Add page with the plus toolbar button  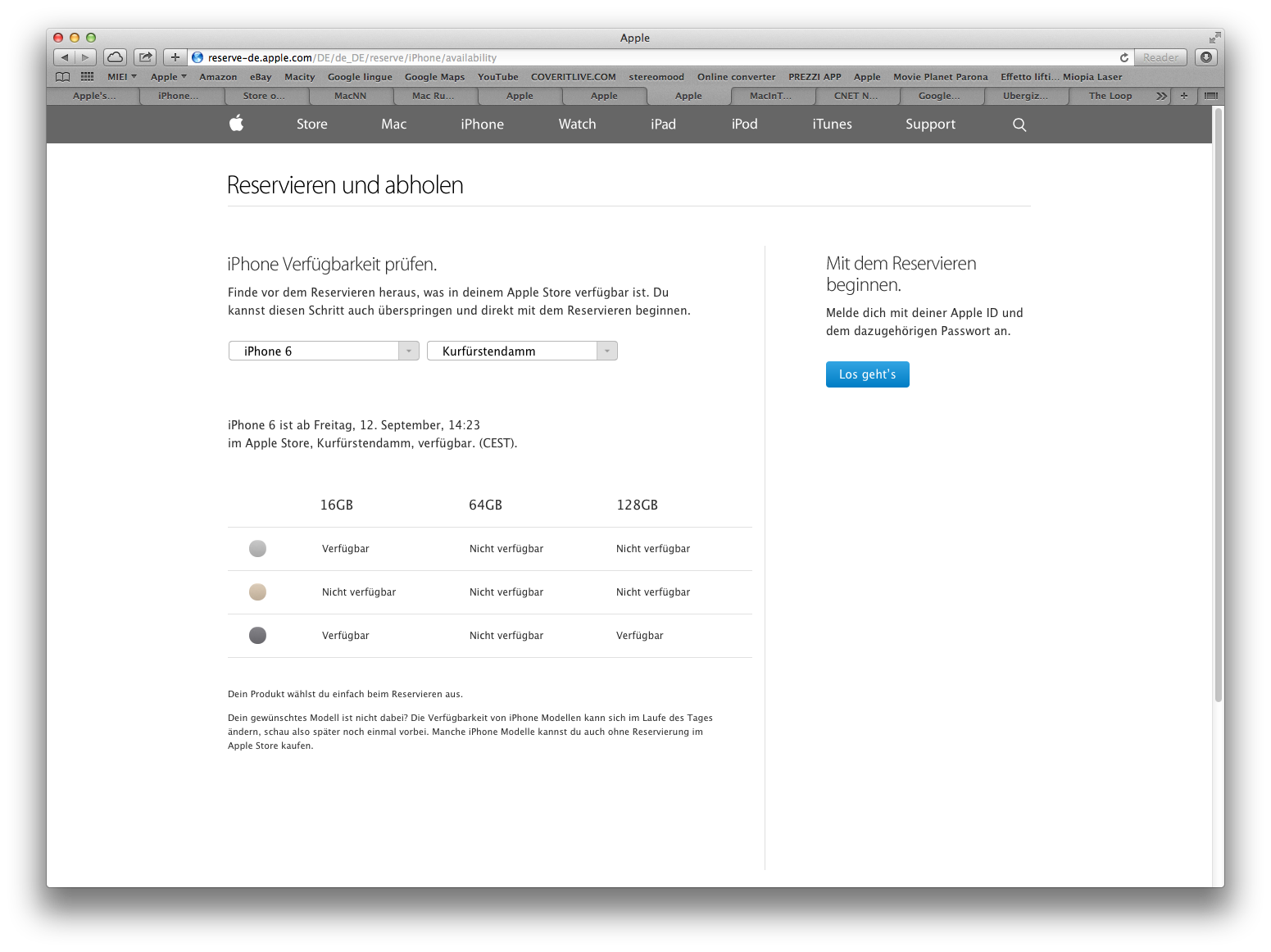(175, 57)
